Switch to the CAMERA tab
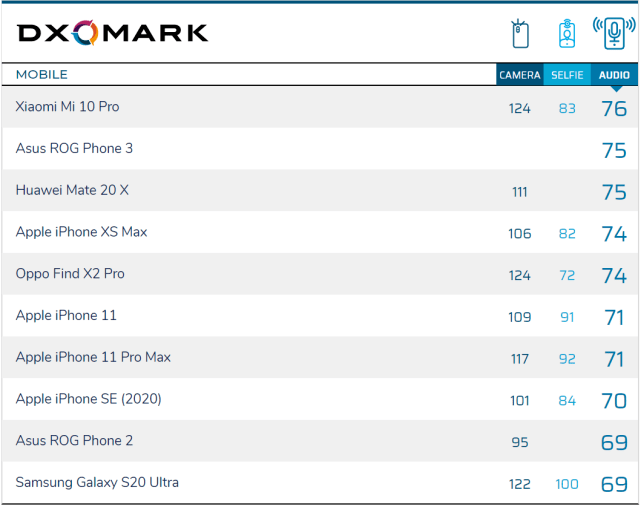Viewport: 641px width, 507px height. [x=520, y=75]
